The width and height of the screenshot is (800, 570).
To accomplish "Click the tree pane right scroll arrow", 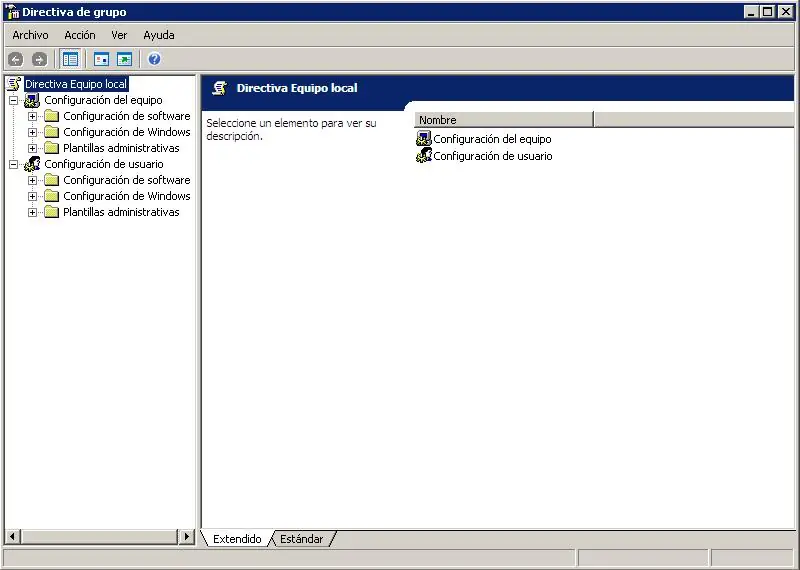I will pos(187,537).
